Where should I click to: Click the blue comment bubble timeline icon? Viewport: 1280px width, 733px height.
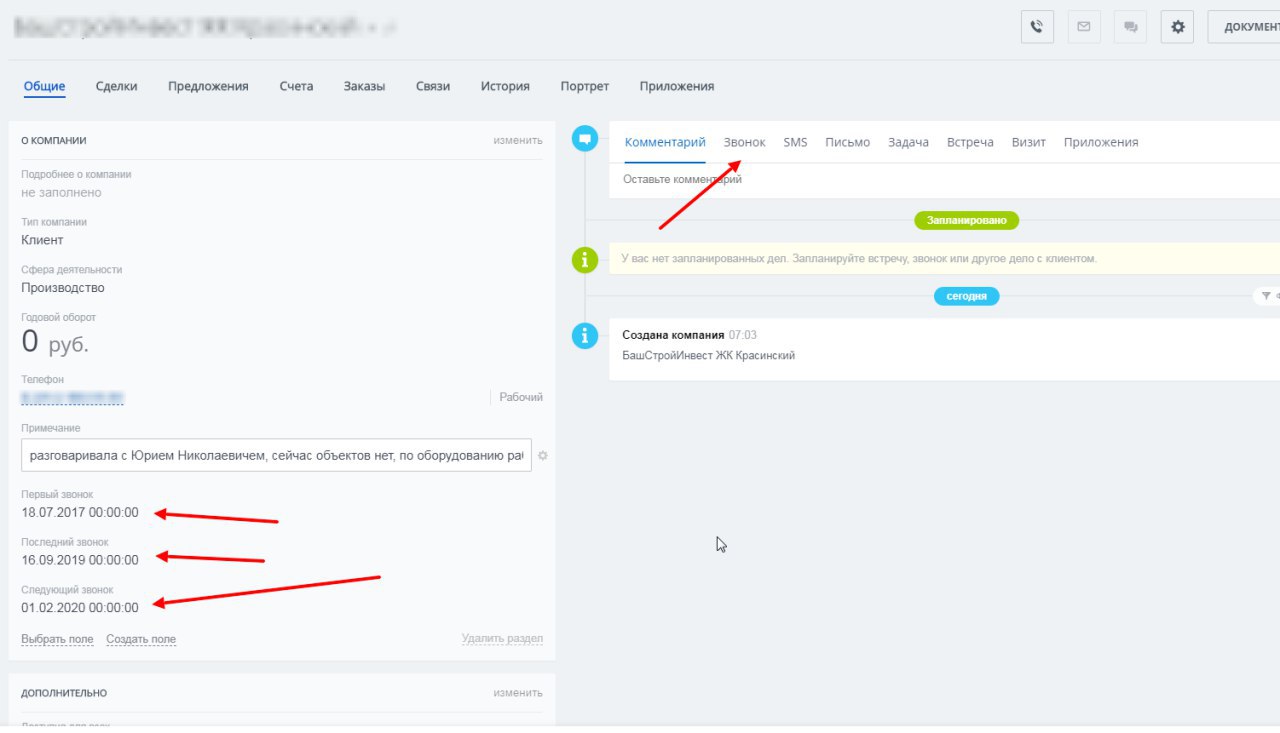coord(584,138)
